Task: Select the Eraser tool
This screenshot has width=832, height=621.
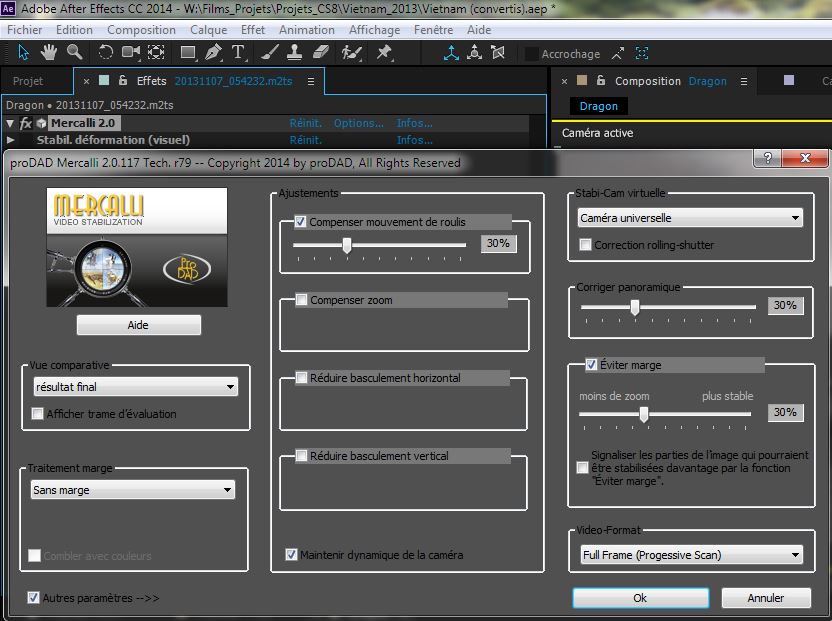Action: click(321, 53)
